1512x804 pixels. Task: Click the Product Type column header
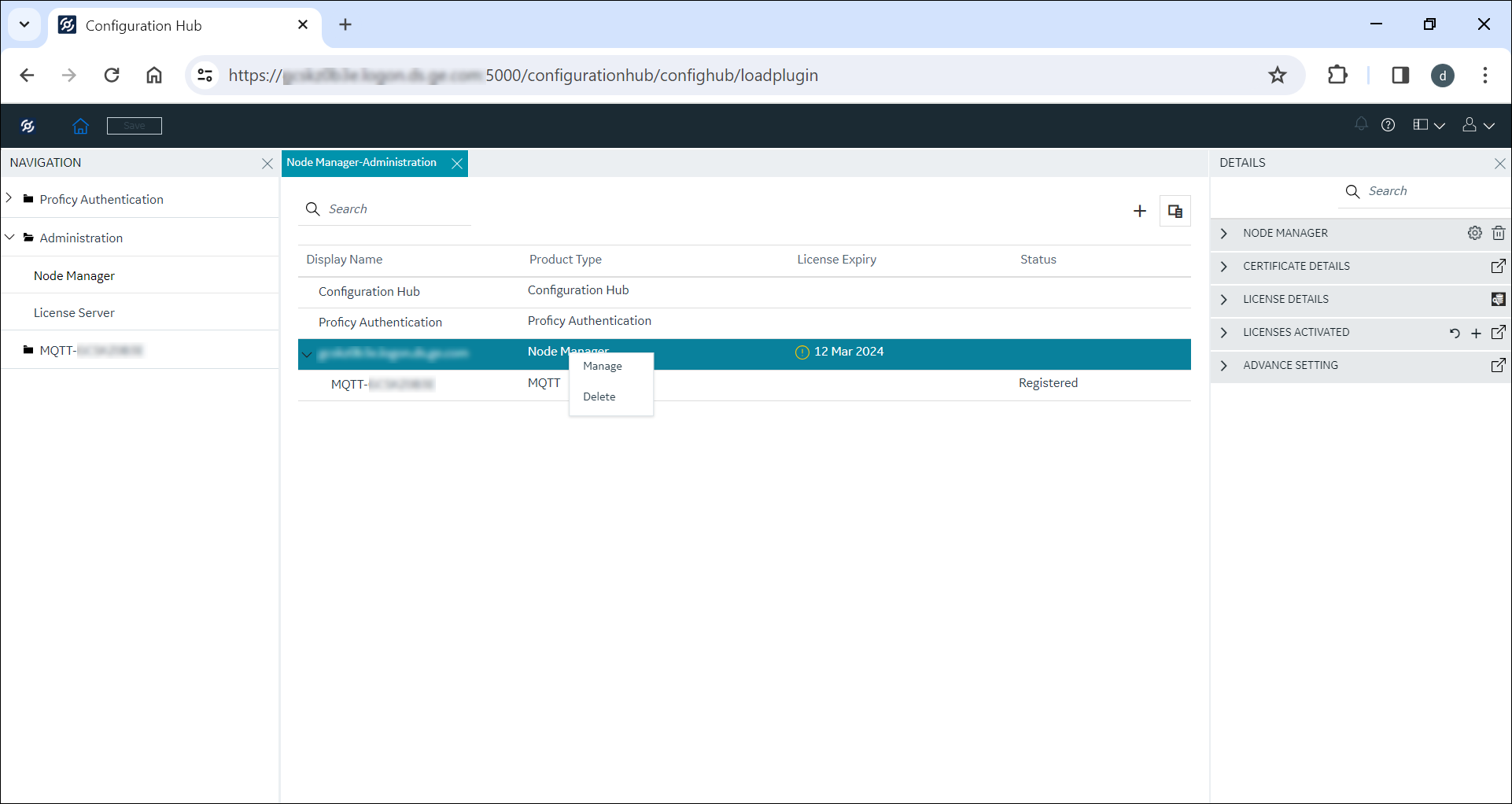tap(566, 260)
